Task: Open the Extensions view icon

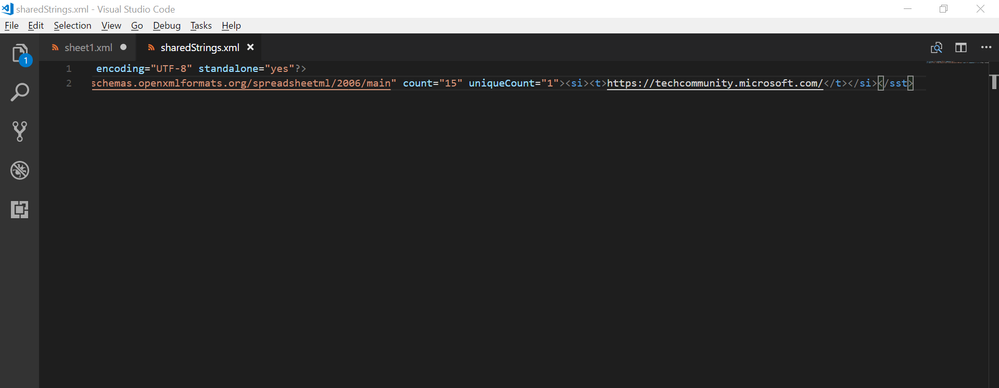Action: (20, 209)
